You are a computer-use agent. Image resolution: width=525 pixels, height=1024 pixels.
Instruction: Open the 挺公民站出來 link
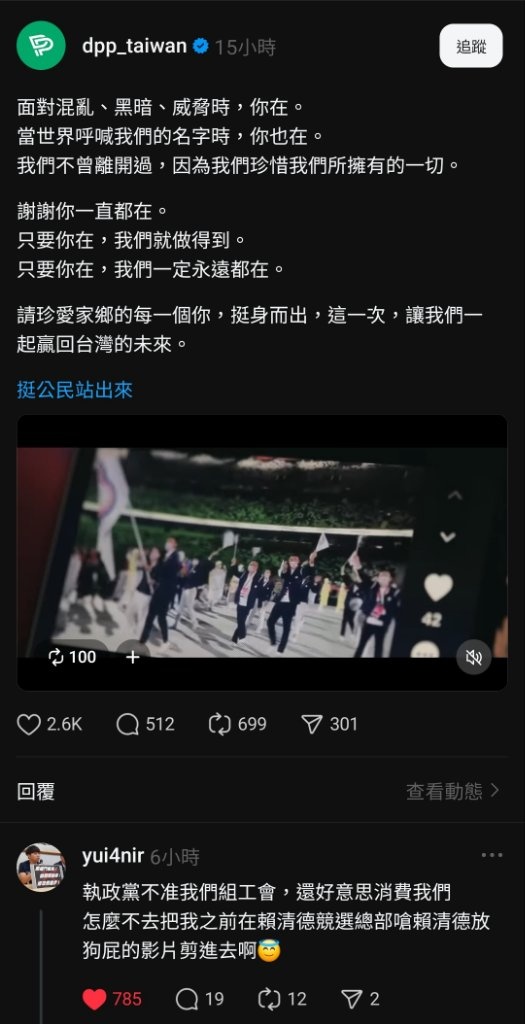[x=75, y=391]
